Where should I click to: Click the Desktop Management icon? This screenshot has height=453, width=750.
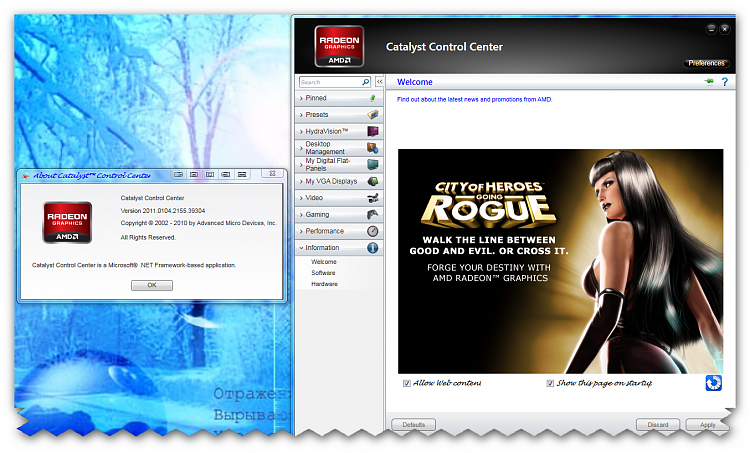[373, 148]
